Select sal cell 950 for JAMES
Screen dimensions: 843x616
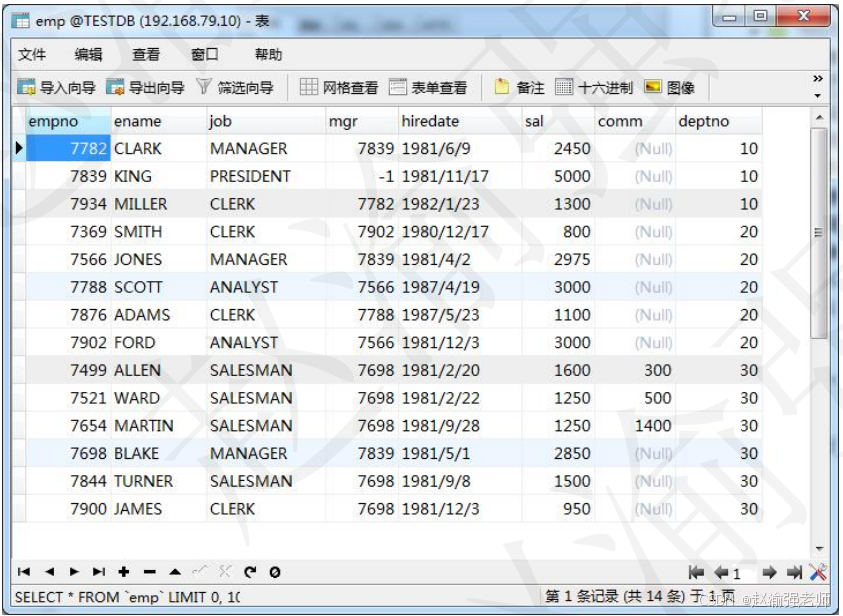pos(558,509)
